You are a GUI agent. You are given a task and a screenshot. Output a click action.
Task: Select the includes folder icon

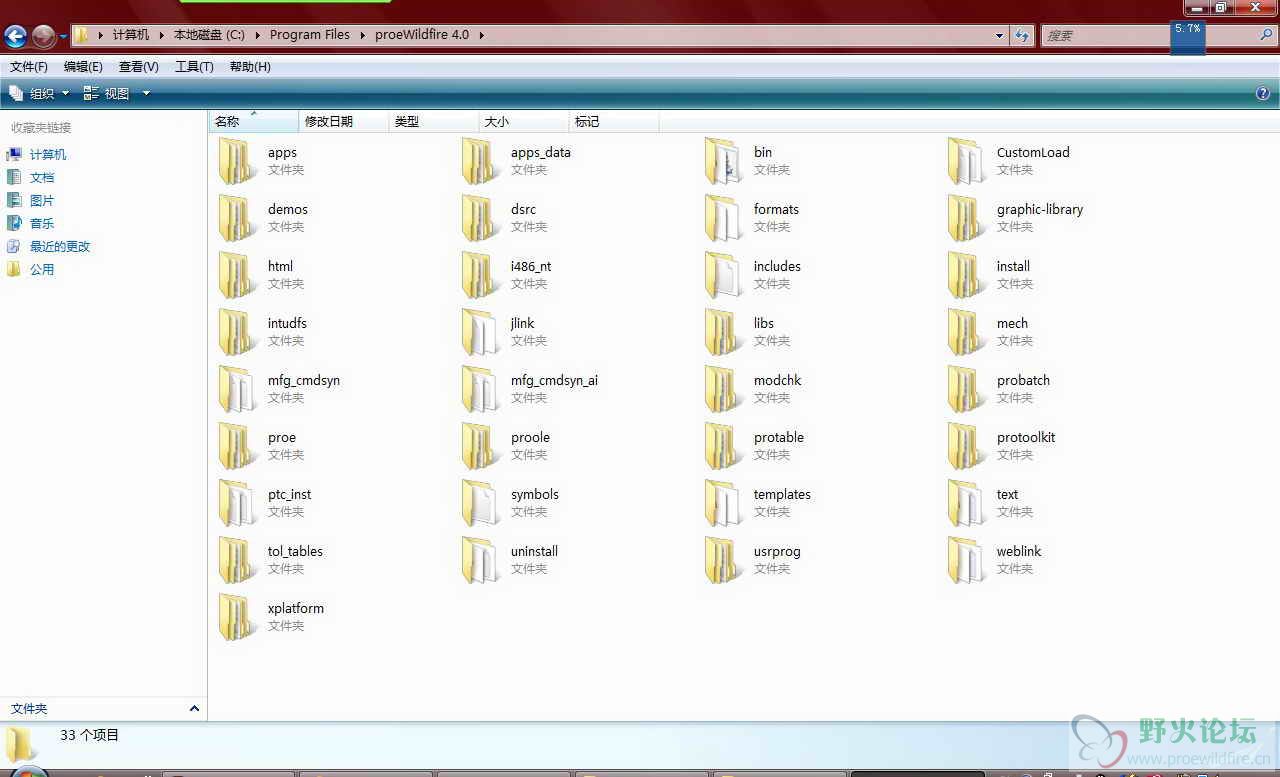point(723,275)
